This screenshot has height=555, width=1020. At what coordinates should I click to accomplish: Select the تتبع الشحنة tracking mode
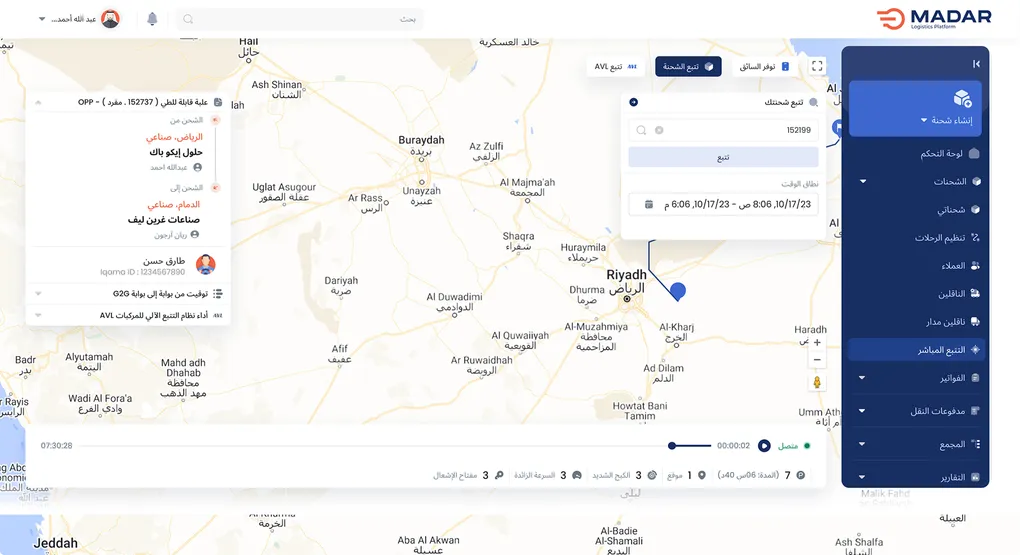(x=688, y=66)
